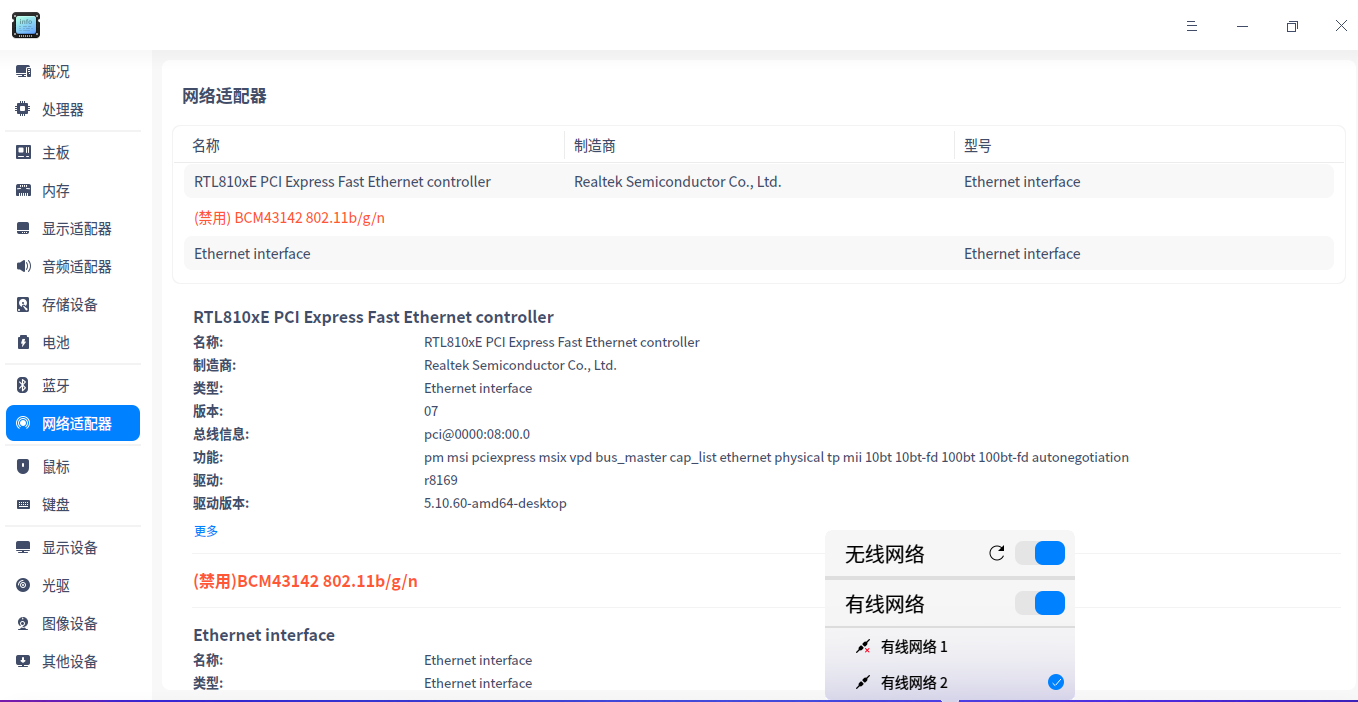Click the red (禁用)BCM43142 802.11b/g/n heading
1358x702 pixels.
(x=305, y=581)
